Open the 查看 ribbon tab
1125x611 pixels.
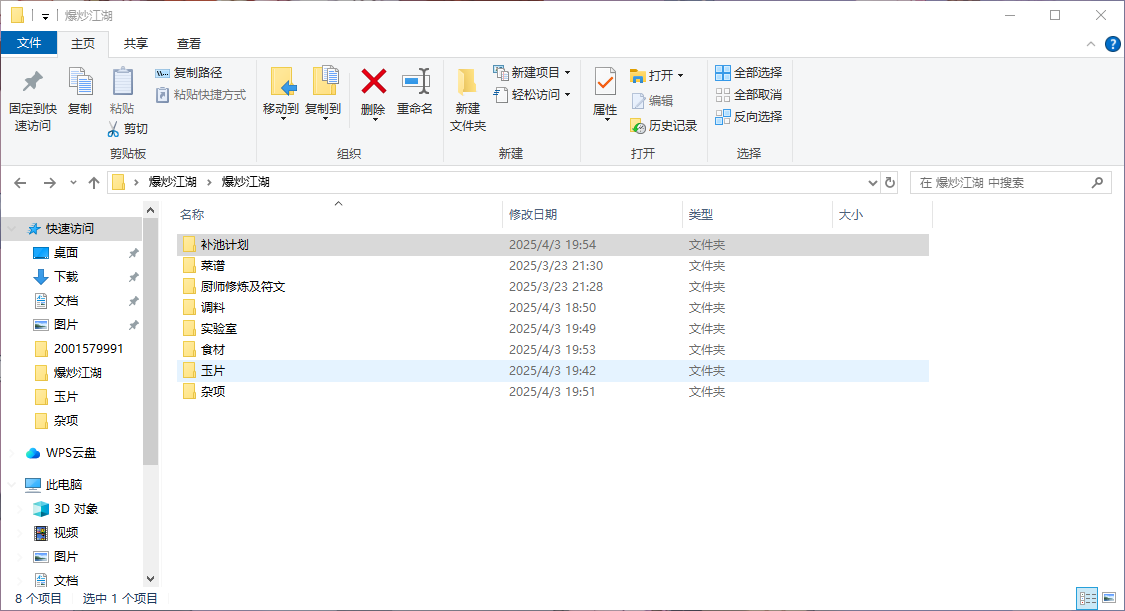[x=189, y=44]
